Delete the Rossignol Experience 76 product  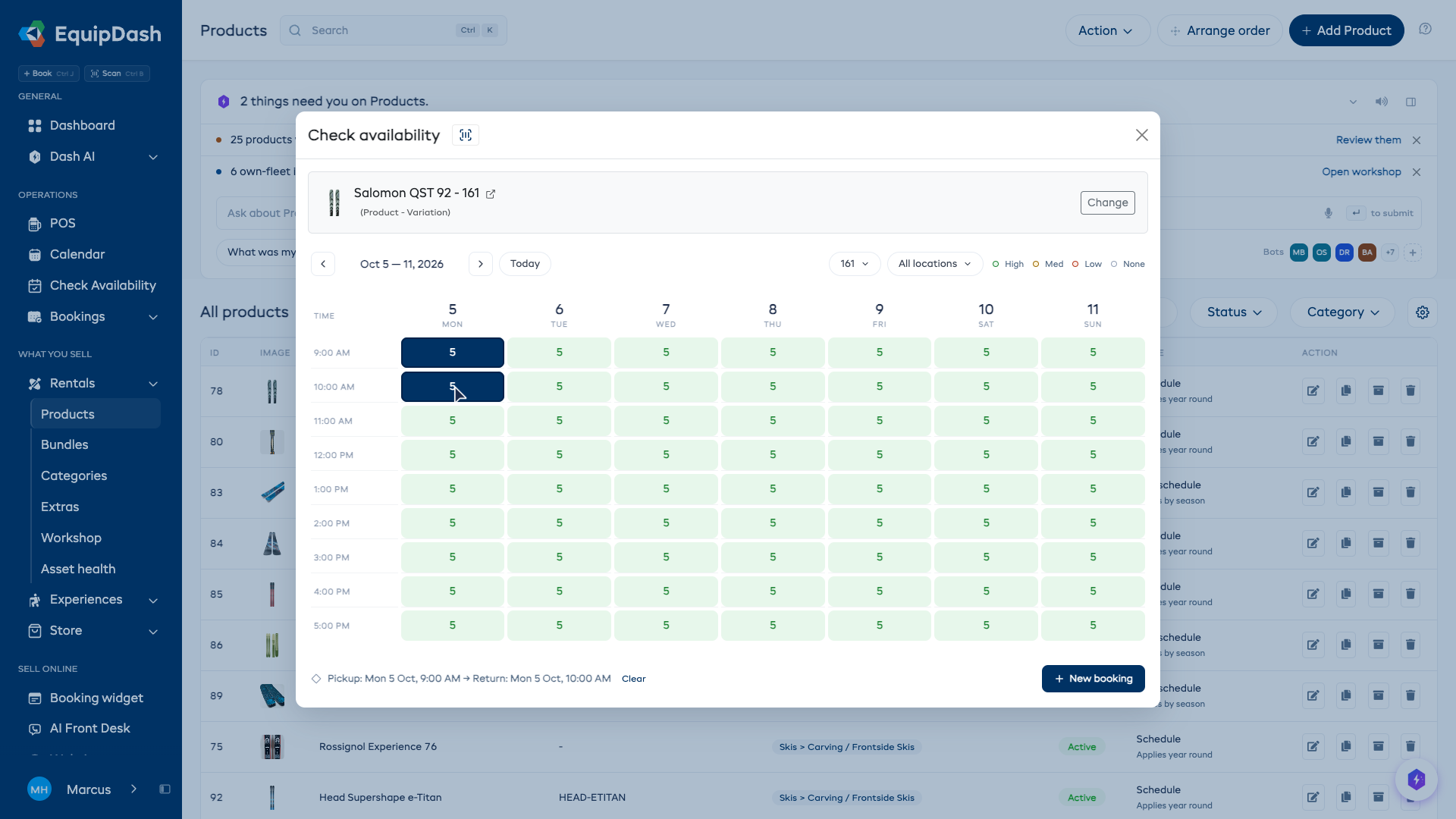[x=1410, y=746]
